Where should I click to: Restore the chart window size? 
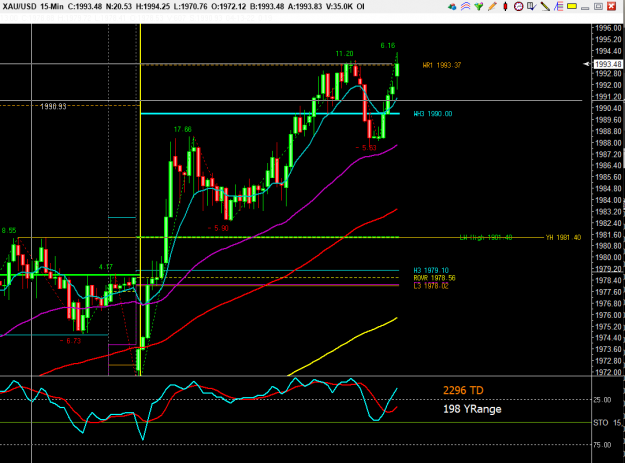click(x=598, y=6)
